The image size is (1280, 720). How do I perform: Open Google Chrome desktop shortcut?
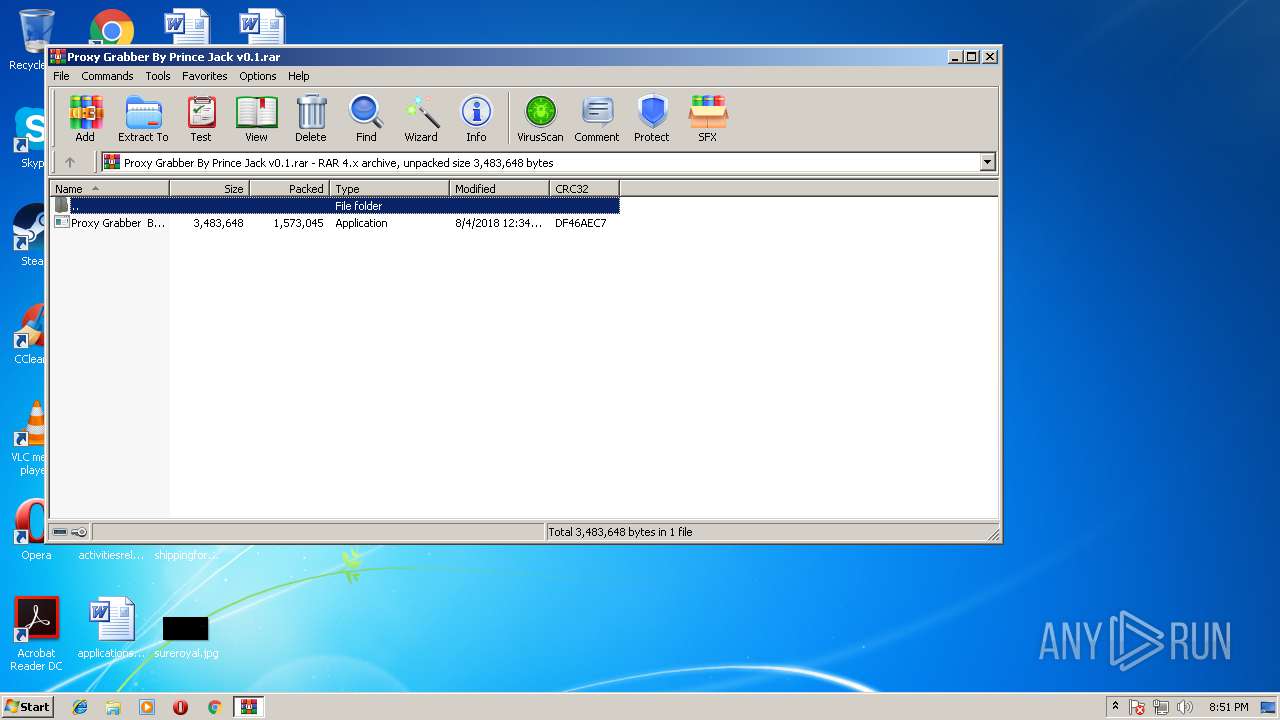click(x=112, y=28)
